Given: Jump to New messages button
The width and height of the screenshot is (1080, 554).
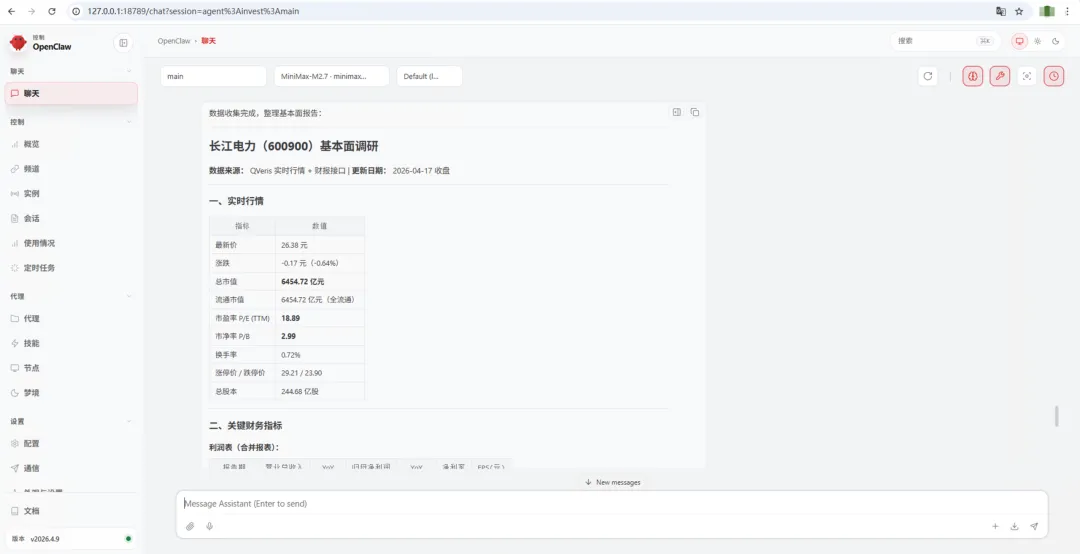Looking at the screenshot, I should [x=612, y=482].
